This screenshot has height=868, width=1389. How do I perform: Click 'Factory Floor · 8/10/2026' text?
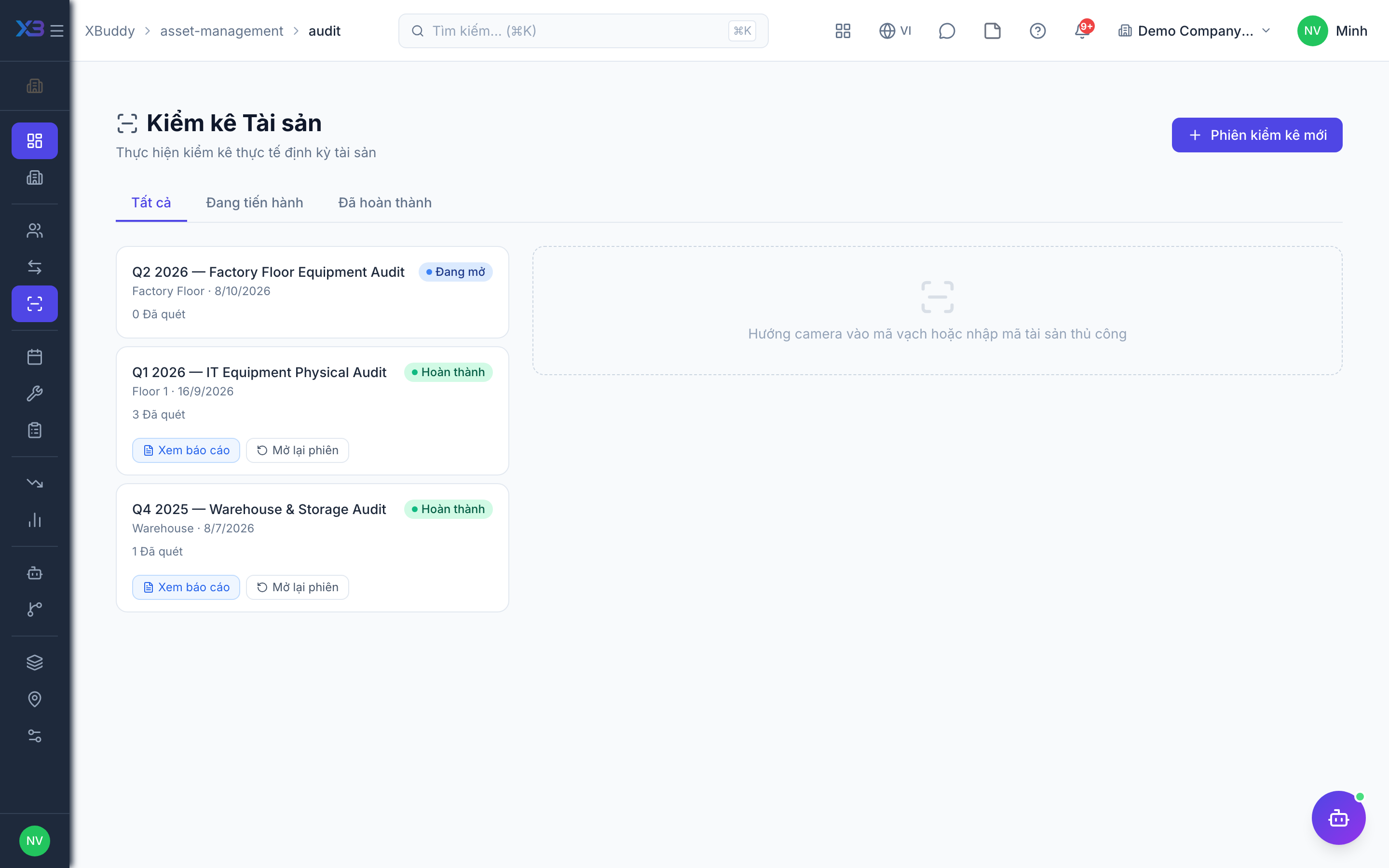pos(201,291)
